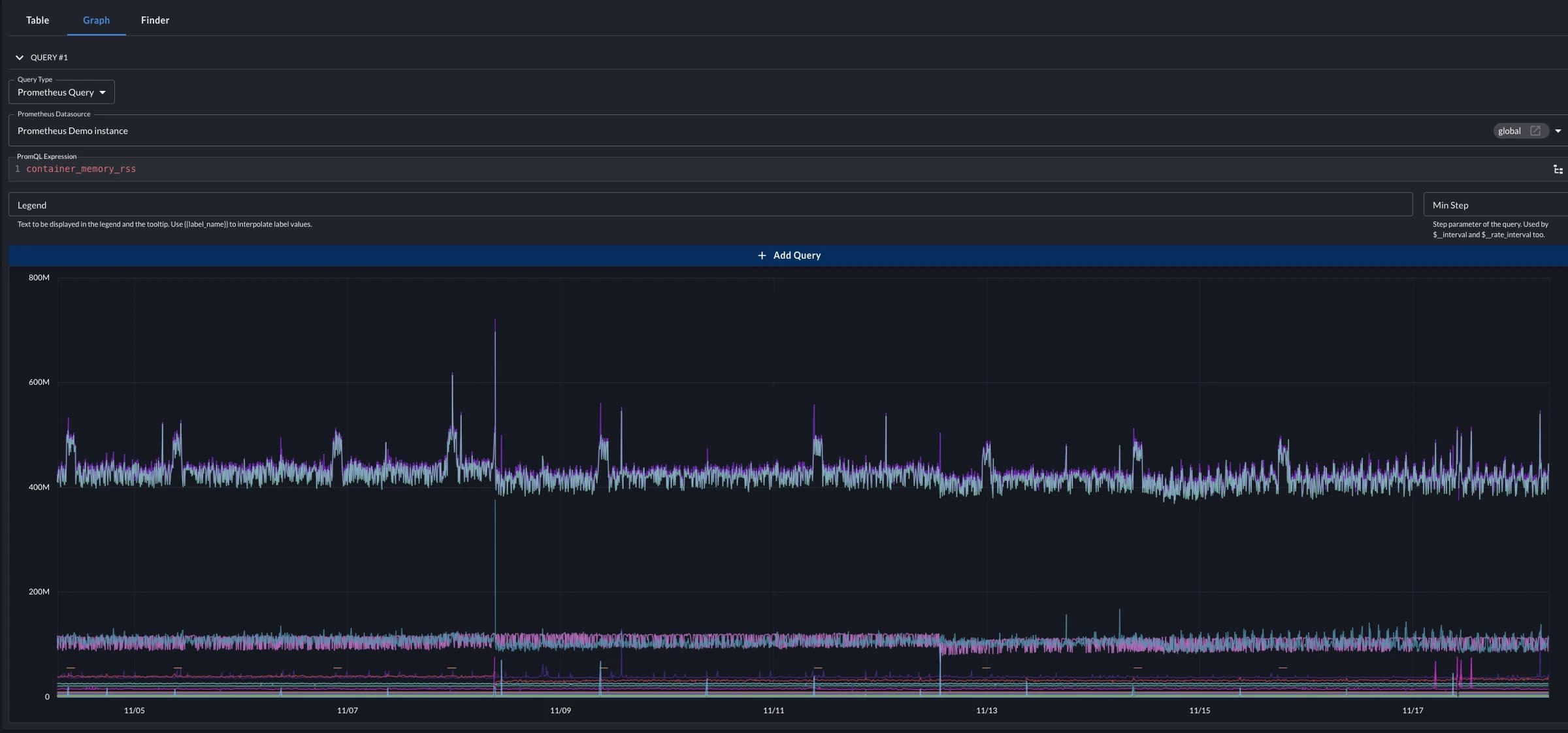Click the 200M y-axis label
The height and width of the screenshot is (733, 1568).
(x=39, y=592)
